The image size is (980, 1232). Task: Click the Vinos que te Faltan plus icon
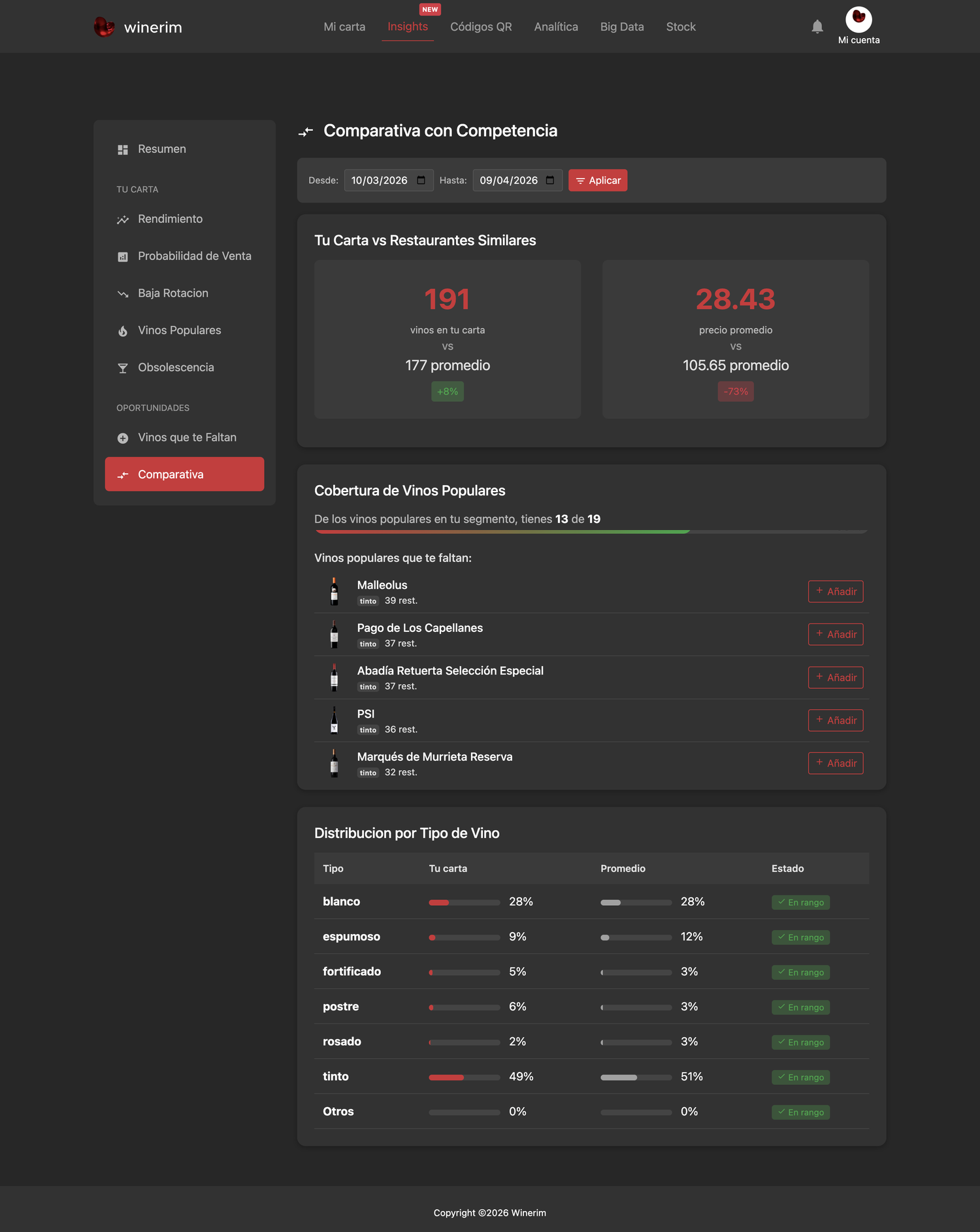(x=123, y=438)
